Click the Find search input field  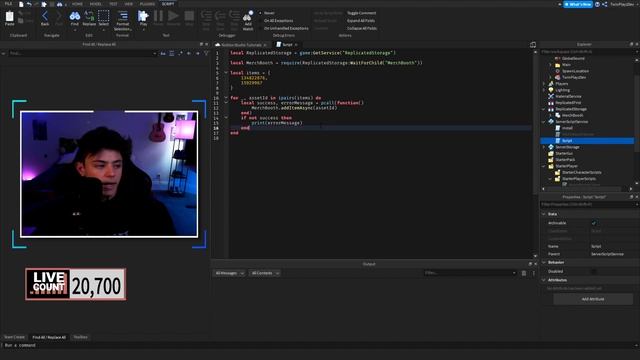(x=82, y=53)
